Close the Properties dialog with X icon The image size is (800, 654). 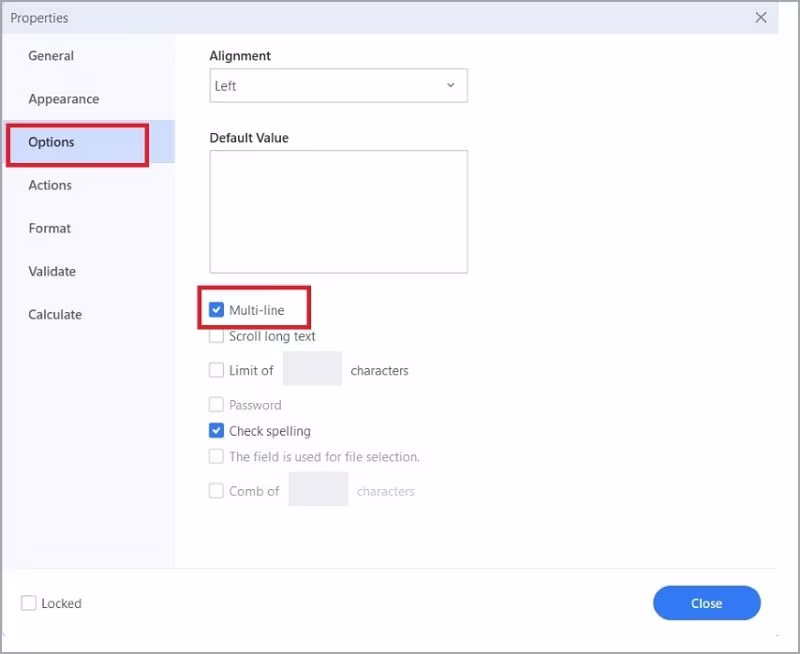[x=761, y=18]
